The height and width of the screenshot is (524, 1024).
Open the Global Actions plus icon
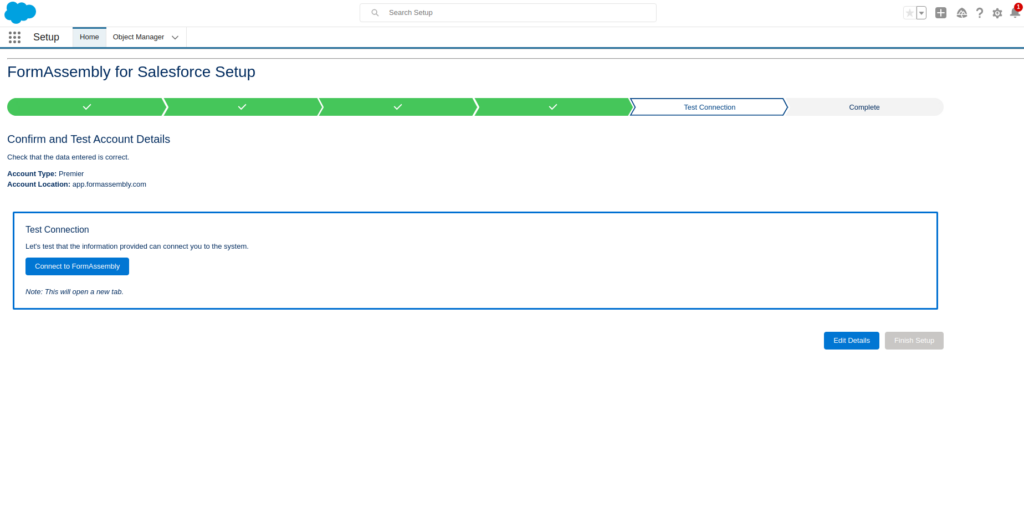click(x=940, y=13)
